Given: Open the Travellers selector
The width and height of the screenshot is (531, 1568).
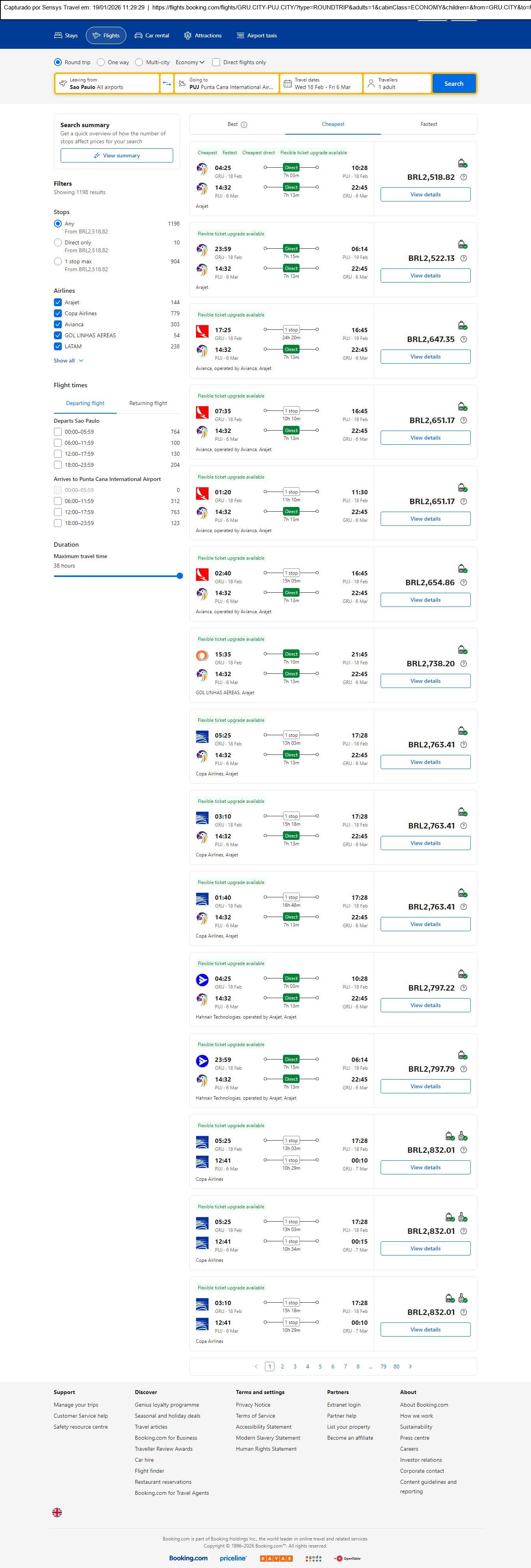Looking at the screenshot, I should (x=397, y=83).
